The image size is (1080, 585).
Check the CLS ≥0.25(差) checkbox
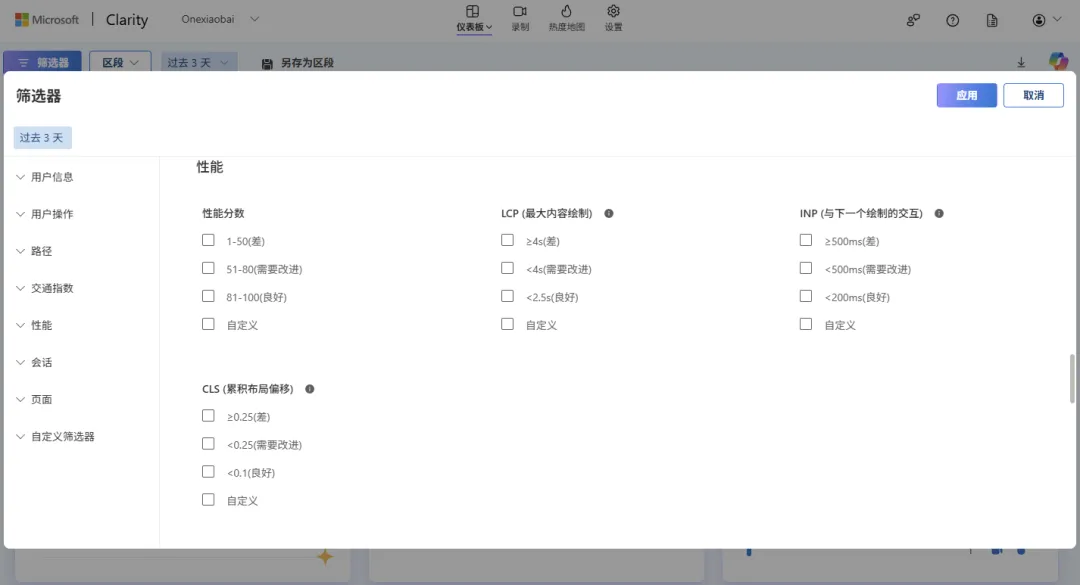coord(208,415)
